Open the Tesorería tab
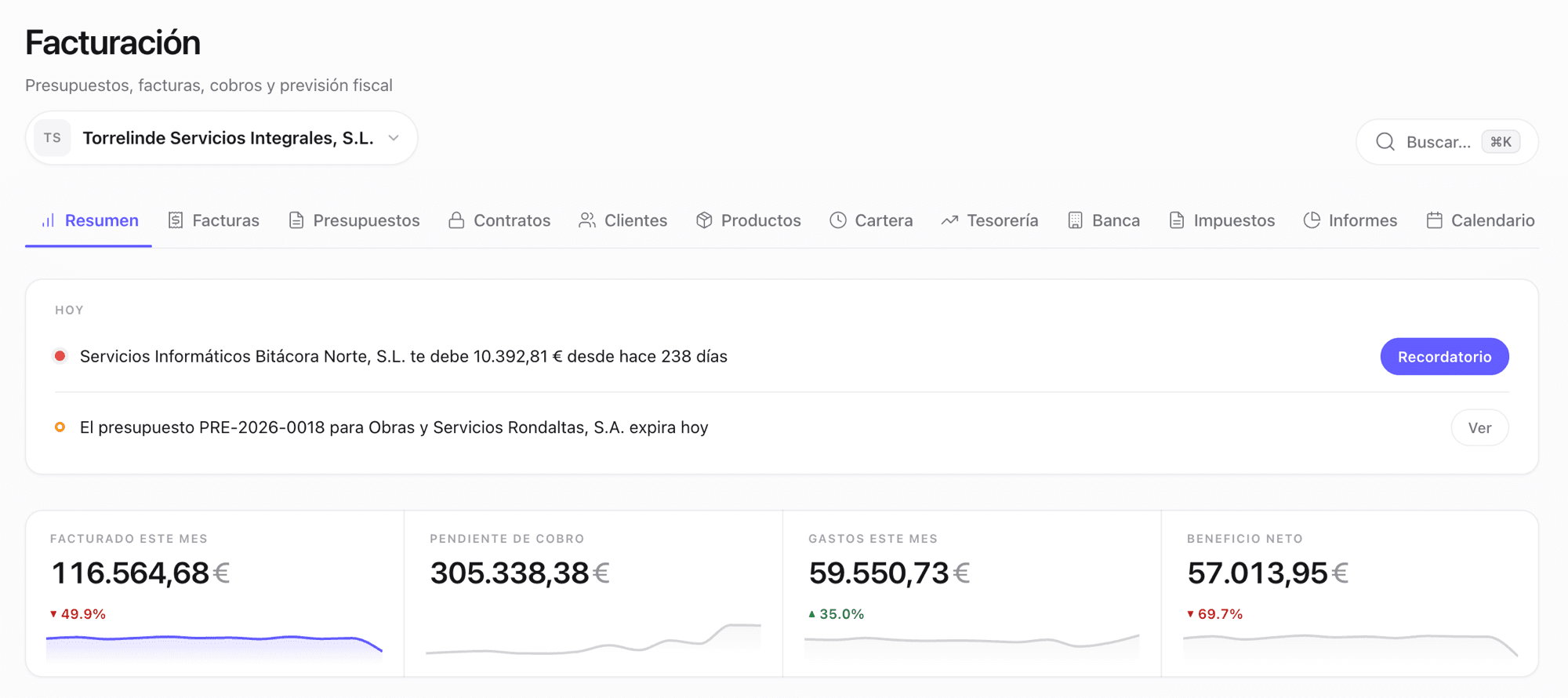Viewport: 1568px width, 698px height. point(990,220)
